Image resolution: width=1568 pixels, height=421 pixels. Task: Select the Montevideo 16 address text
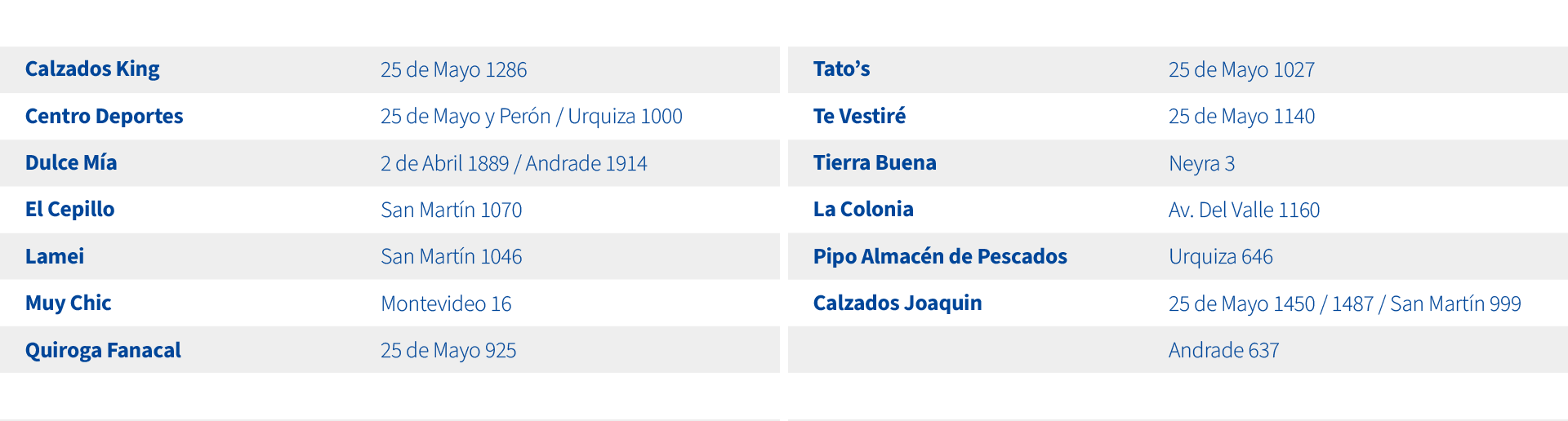click(446, 304)
